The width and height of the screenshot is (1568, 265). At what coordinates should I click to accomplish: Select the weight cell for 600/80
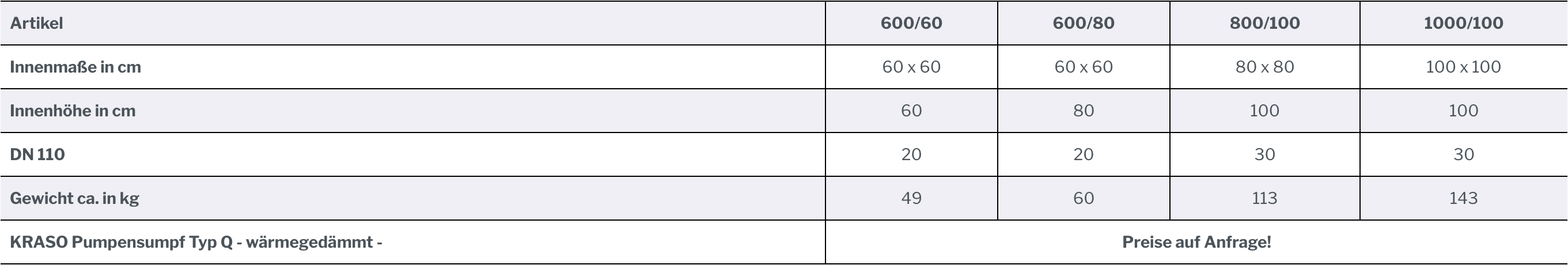1084,199
